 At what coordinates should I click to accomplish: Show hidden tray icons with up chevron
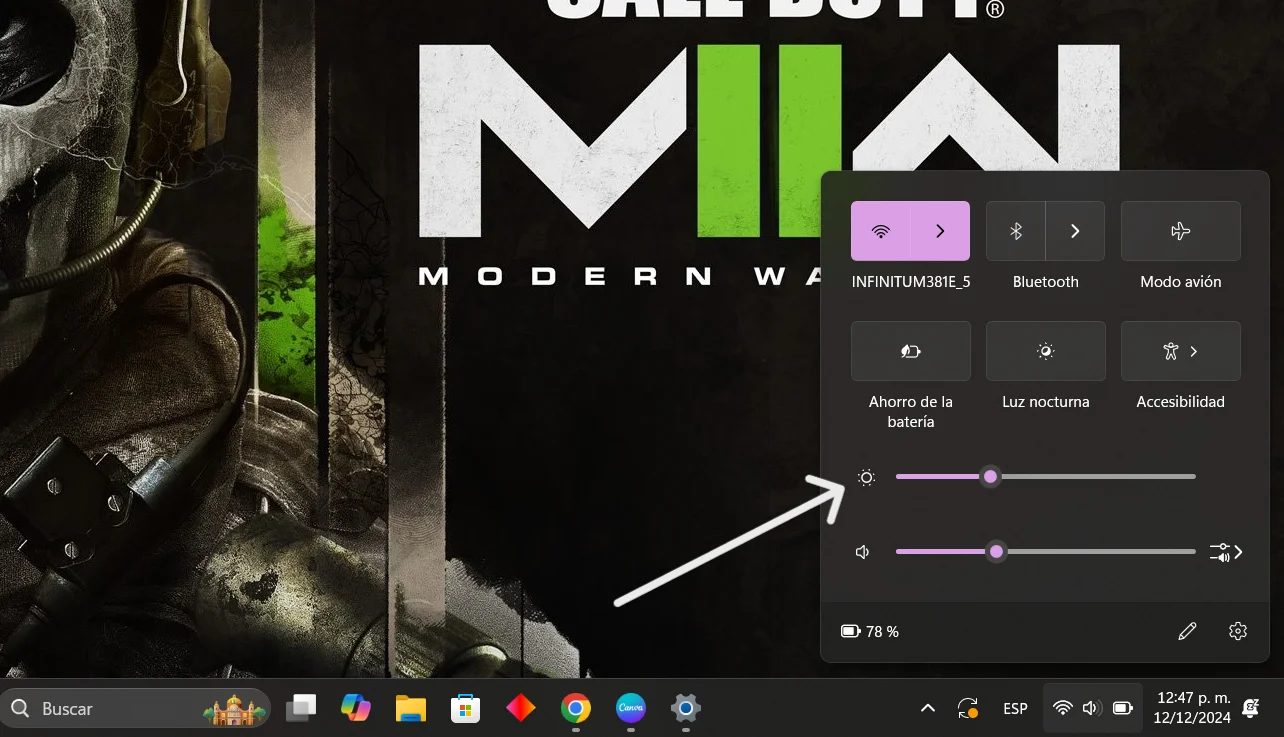click(x=928, y=709)
